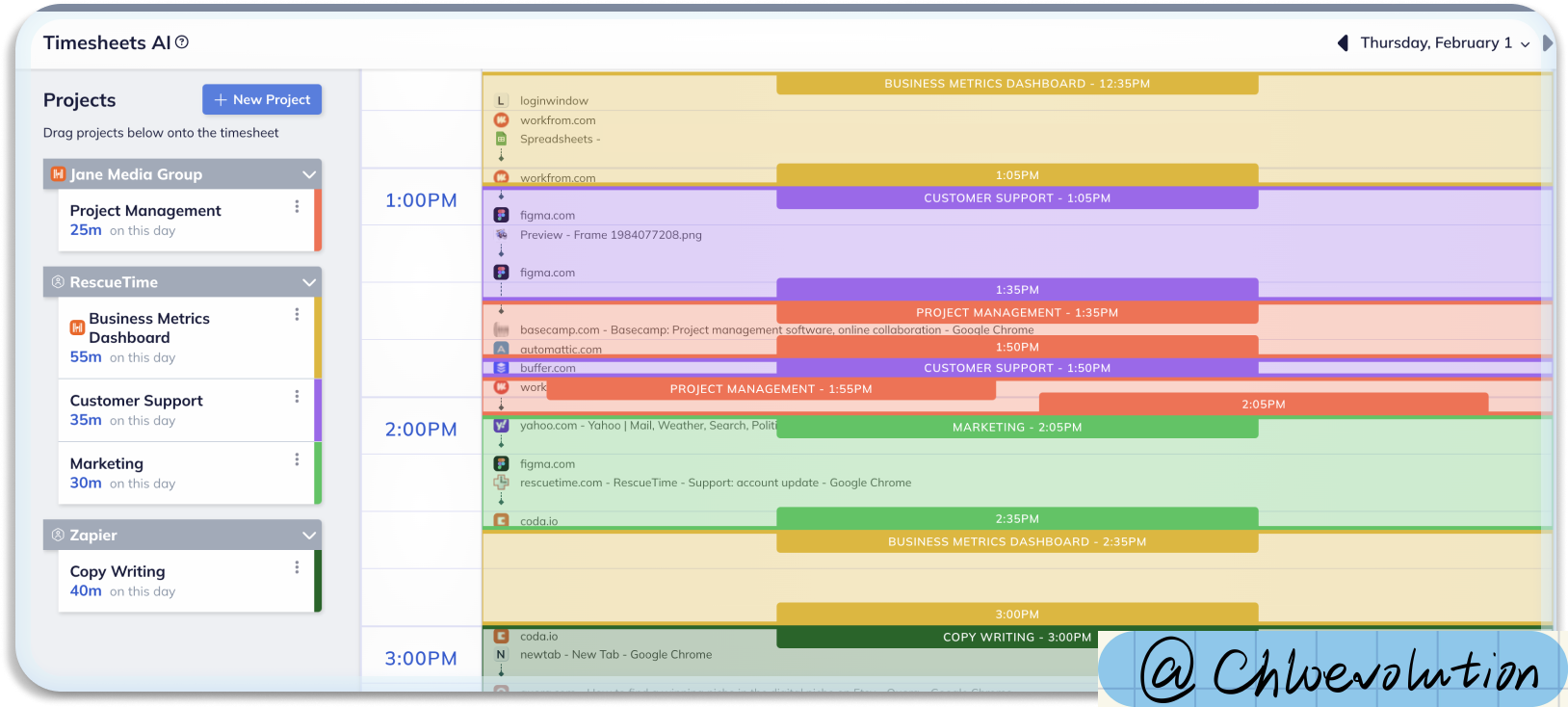Collapse the Zapier project group
The height and width of the screenshot is (707, 1568).
point(309,536)
